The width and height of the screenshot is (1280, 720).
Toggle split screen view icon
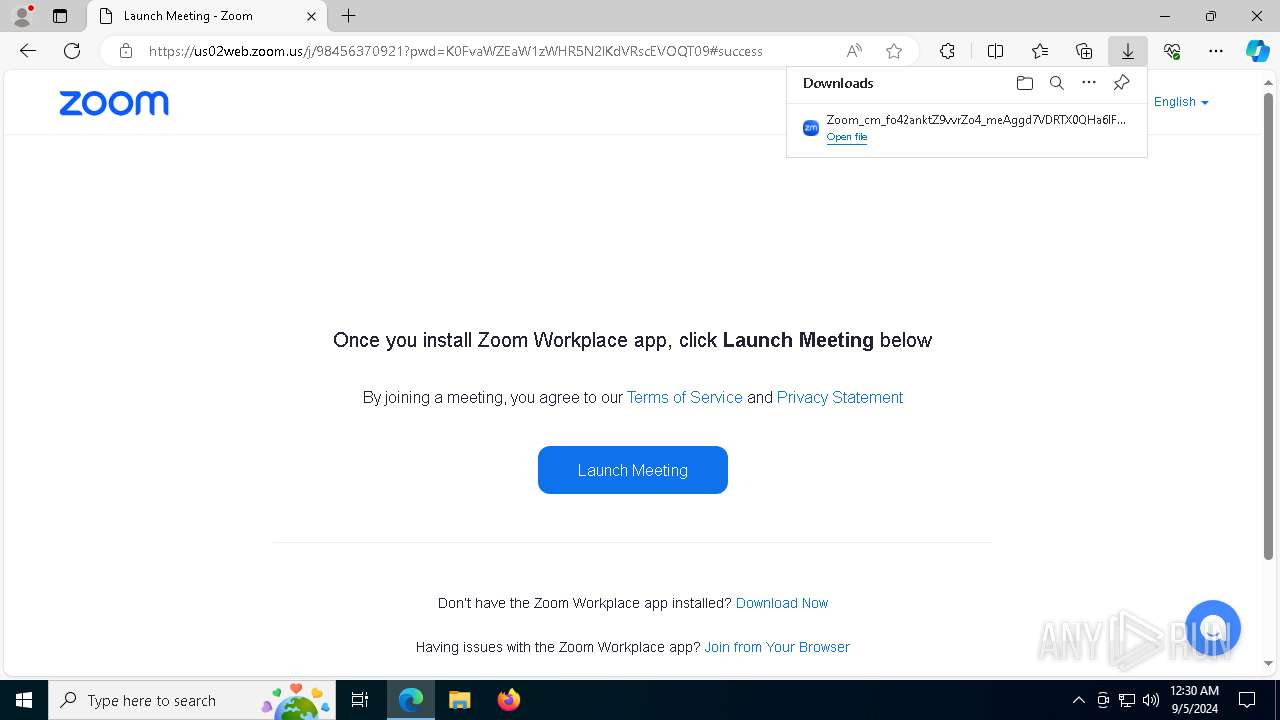pyautogui.click(x=995, y=51)
